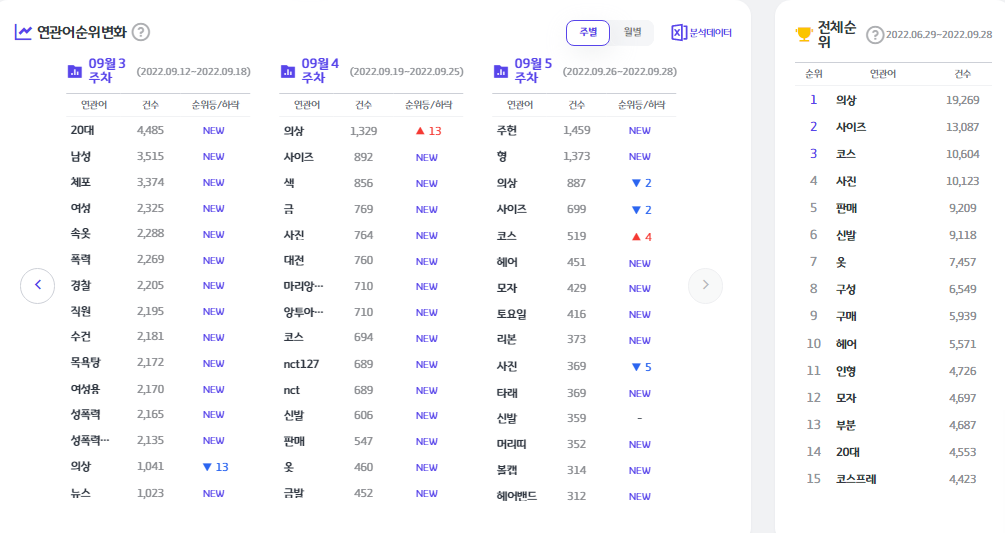Click the bar chart icon for 09월 3주차
The height and width of the screenshot is (533, 1005).
tap(75, 71)
